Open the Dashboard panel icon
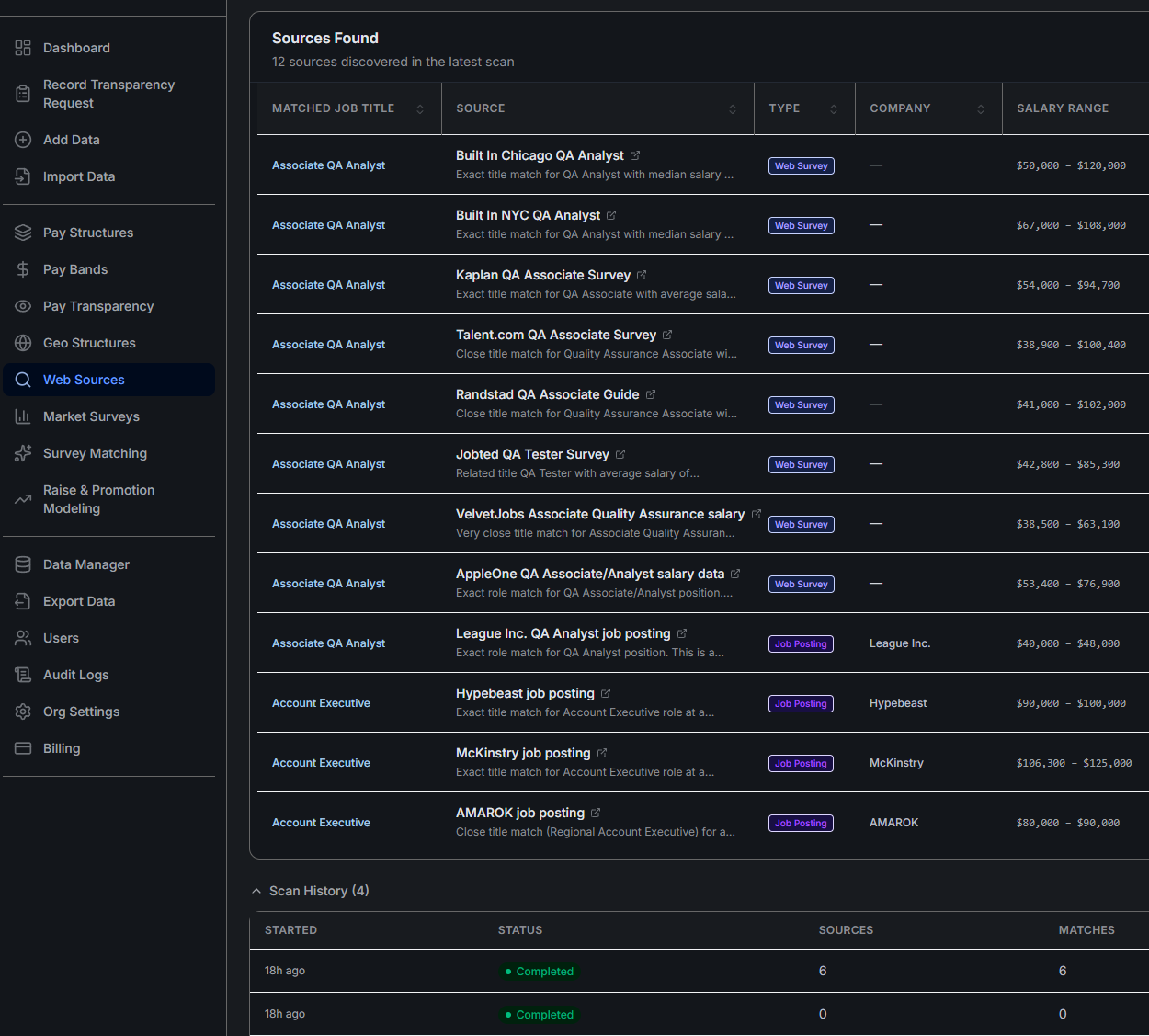 coord(22,48)
